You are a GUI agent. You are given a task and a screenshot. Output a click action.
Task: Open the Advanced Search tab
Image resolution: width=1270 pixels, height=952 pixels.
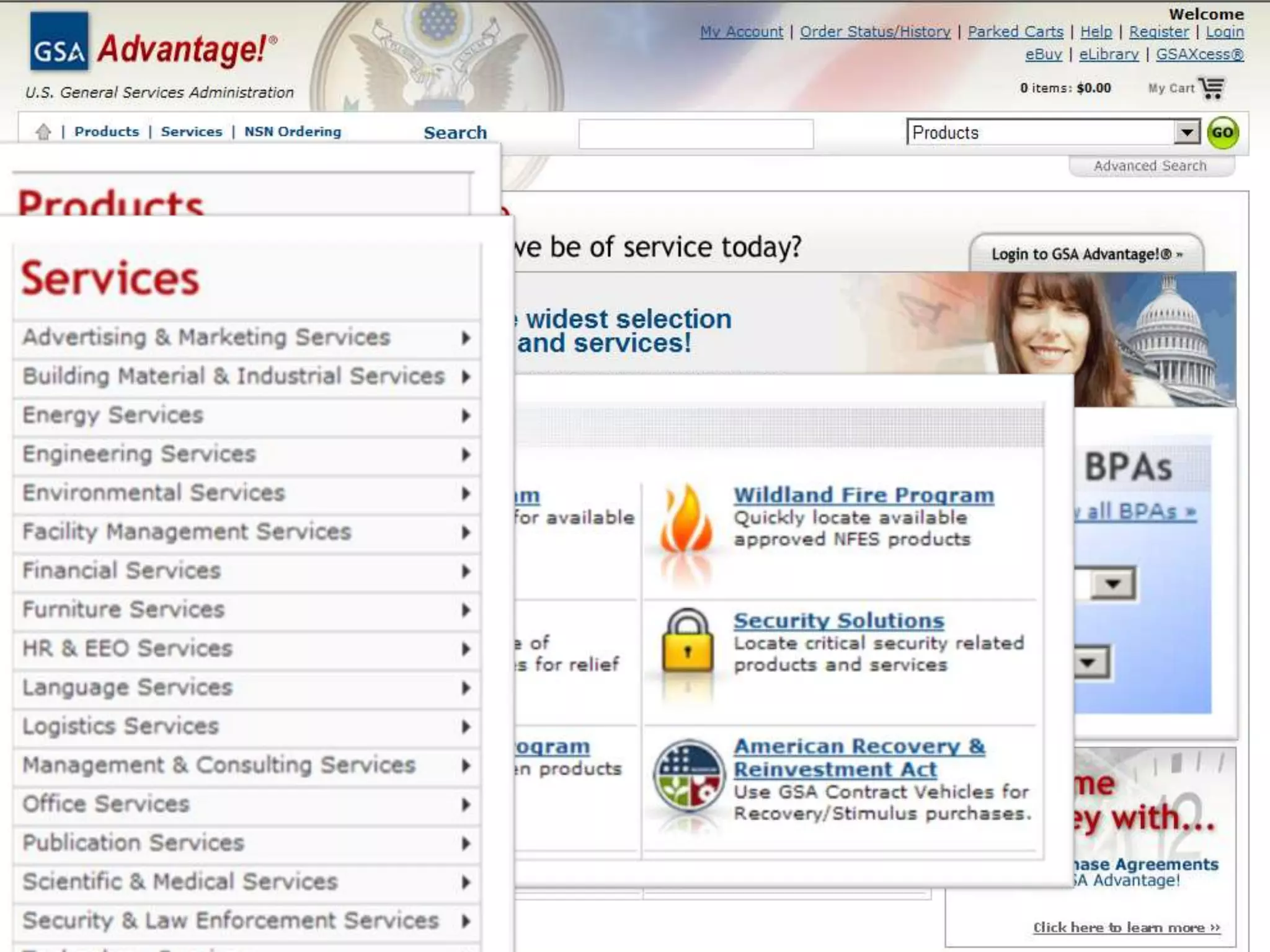point(1150,166)
